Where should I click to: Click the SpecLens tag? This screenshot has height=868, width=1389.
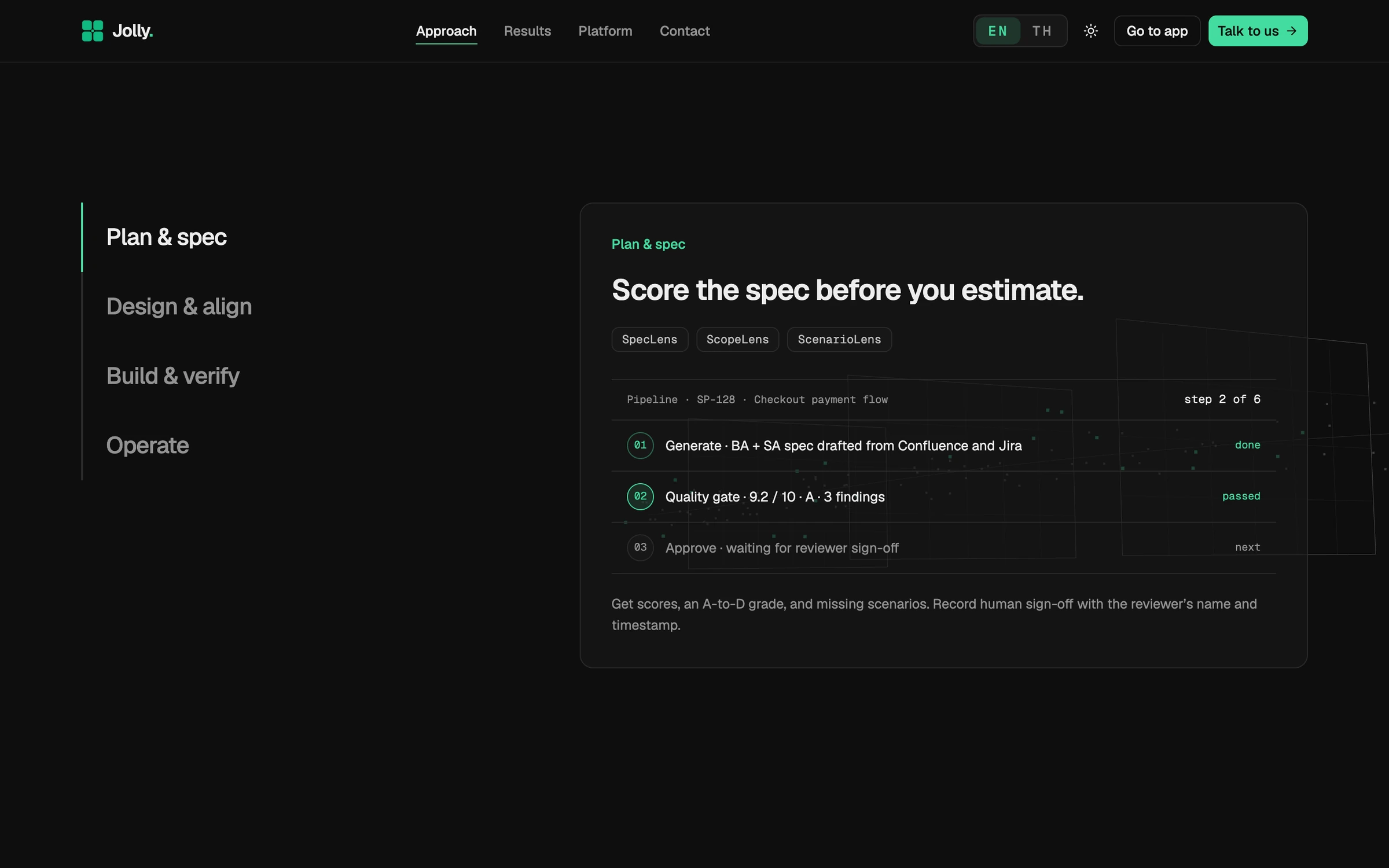(x=649, y=339)
